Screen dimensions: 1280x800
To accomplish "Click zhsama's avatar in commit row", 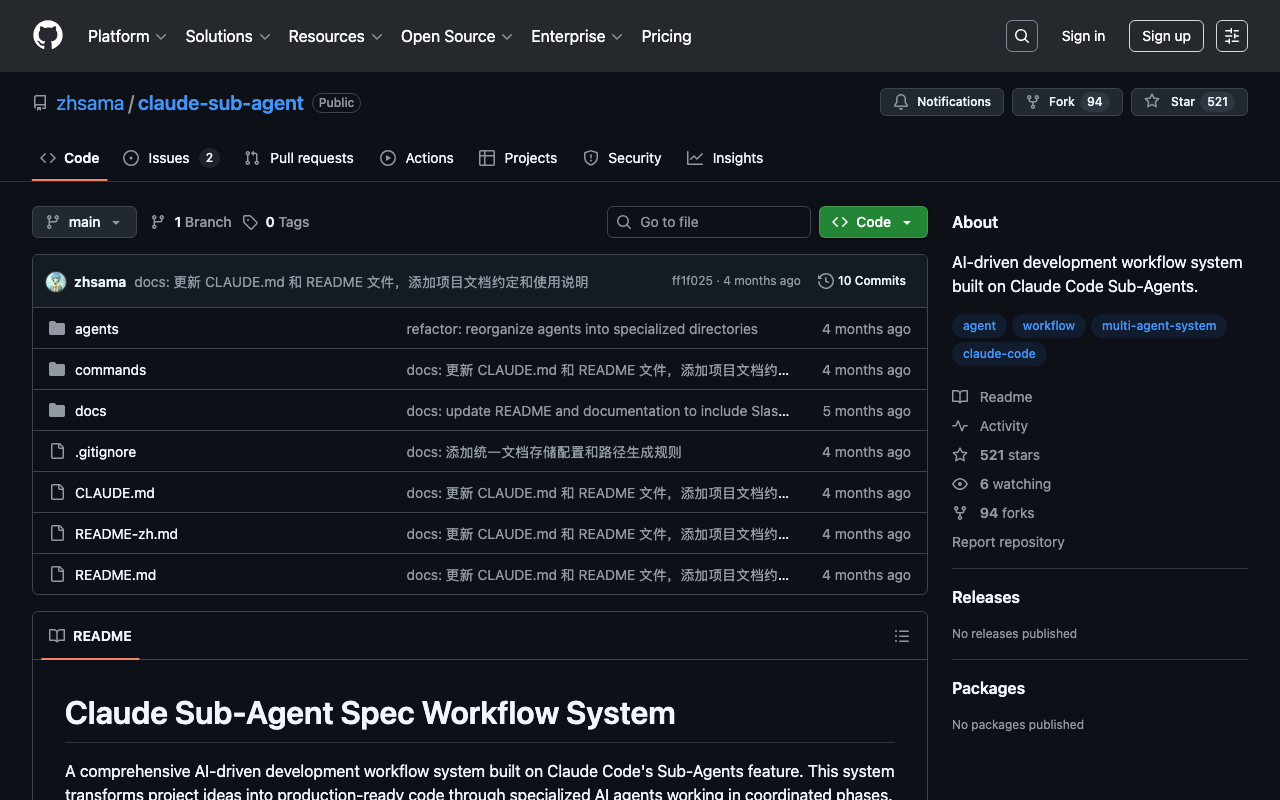I will click(56, 282).
